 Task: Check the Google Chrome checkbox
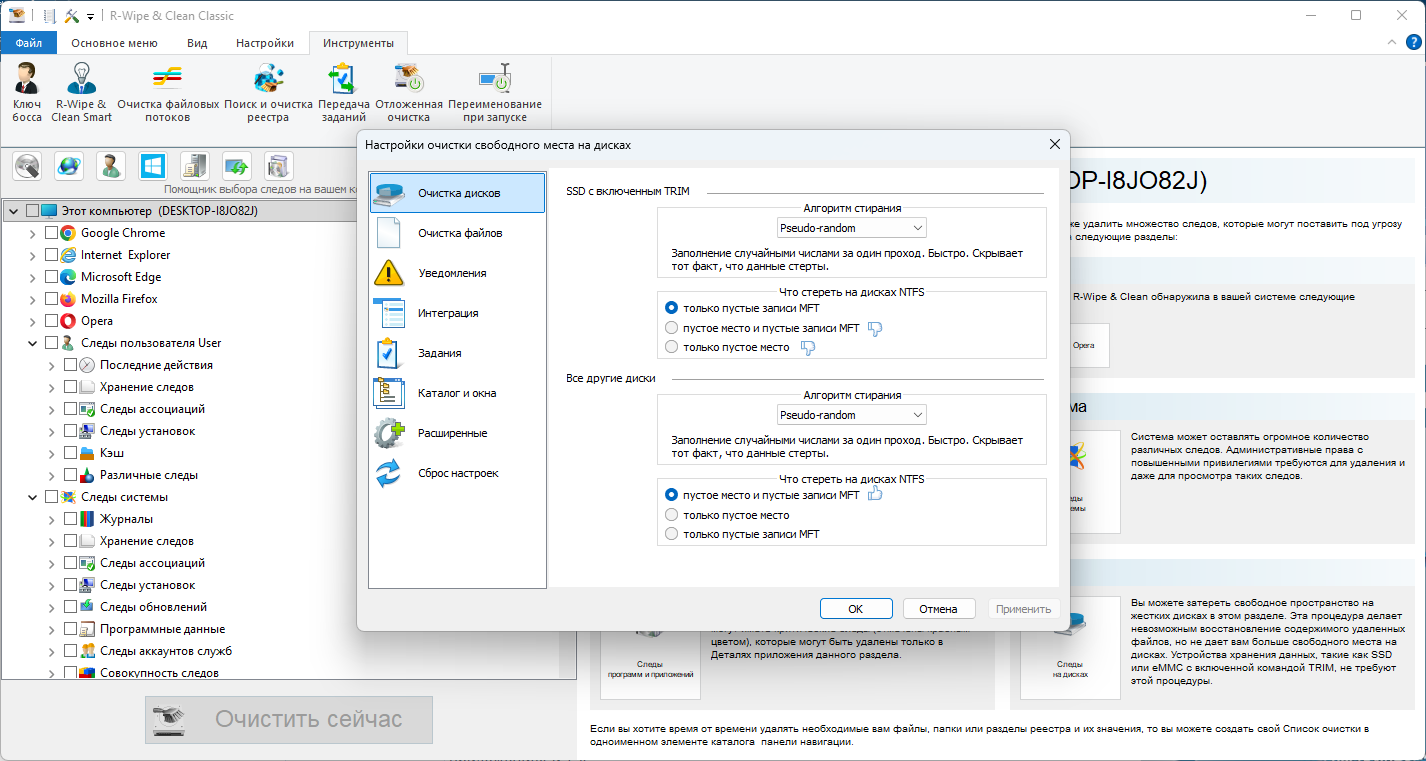pyautogui.click(x=52, y=233)
